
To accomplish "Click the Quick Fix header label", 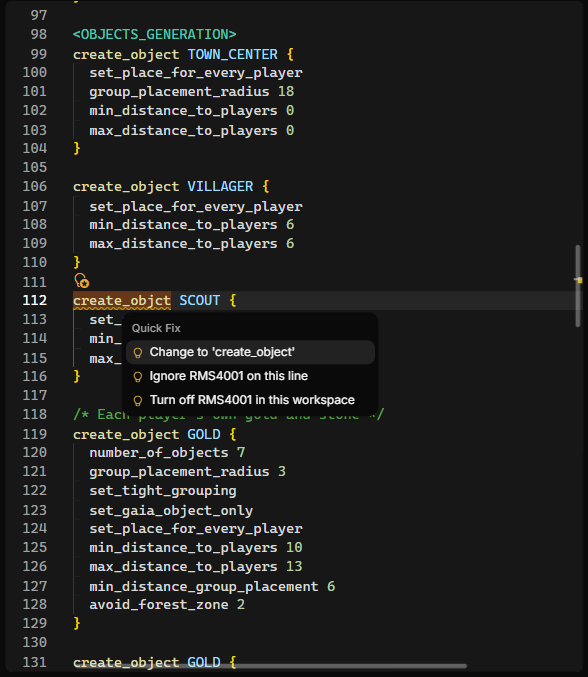I will coord(156,329).
